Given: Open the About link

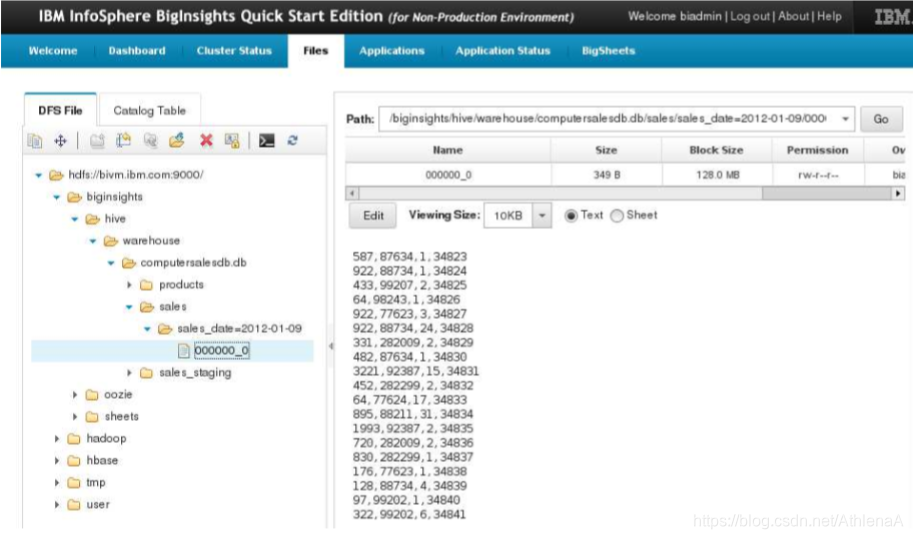Looking at the screenshot, I should pos(794,16).
